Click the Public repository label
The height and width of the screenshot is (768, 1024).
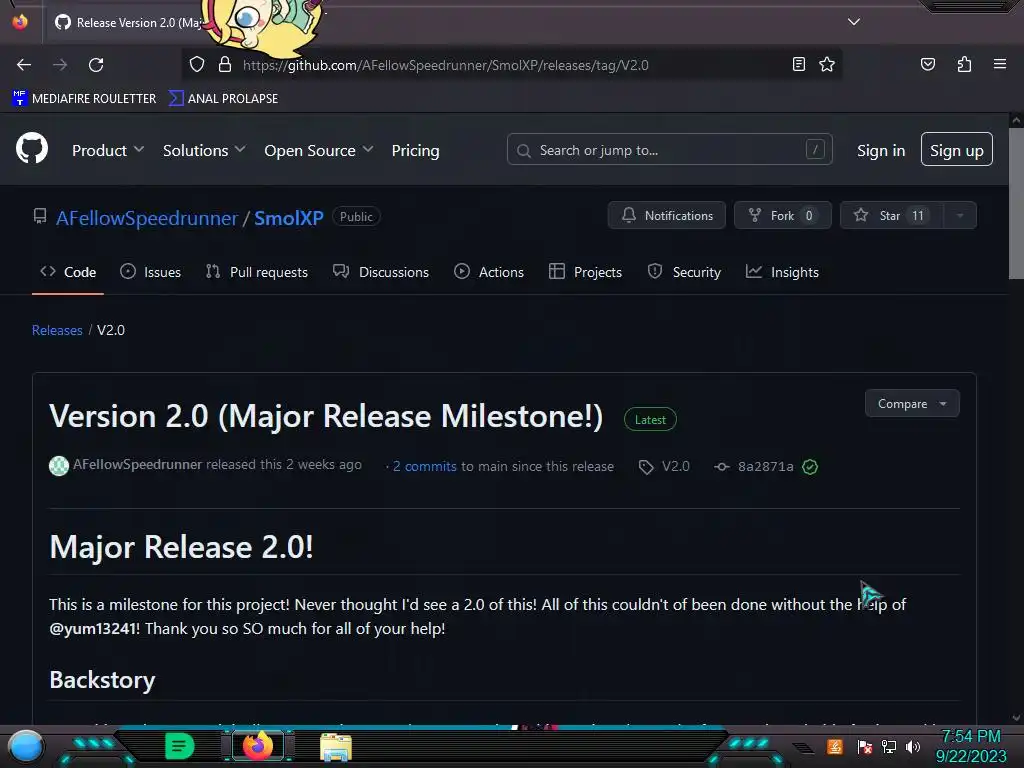tap(356, 217)
